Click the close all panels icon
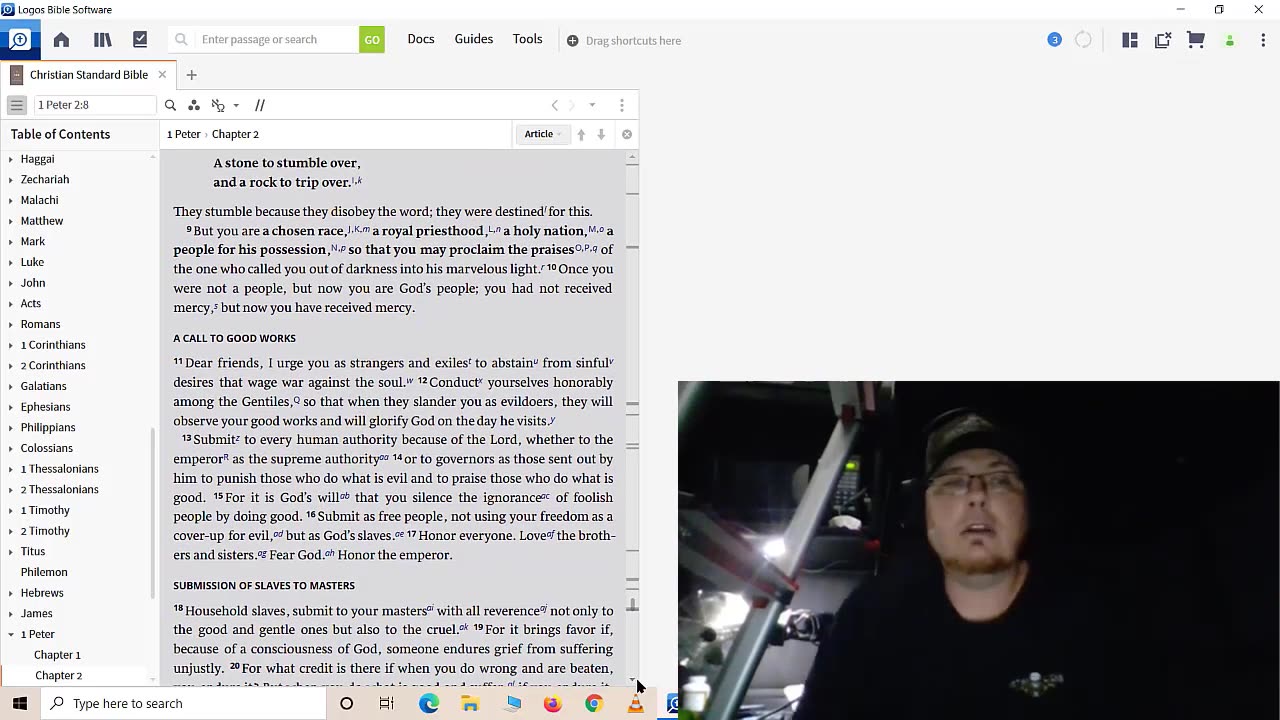 (x=1163, y=40)
